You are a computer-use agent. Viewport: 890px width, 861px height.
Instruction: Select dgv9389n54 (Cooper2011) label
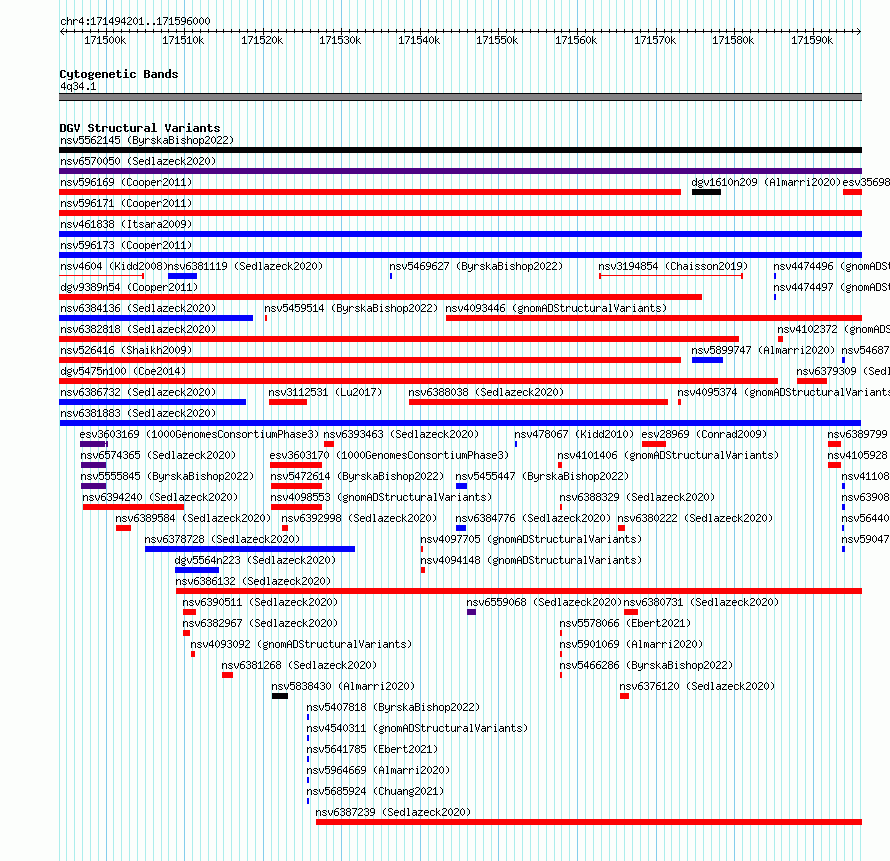129,287
